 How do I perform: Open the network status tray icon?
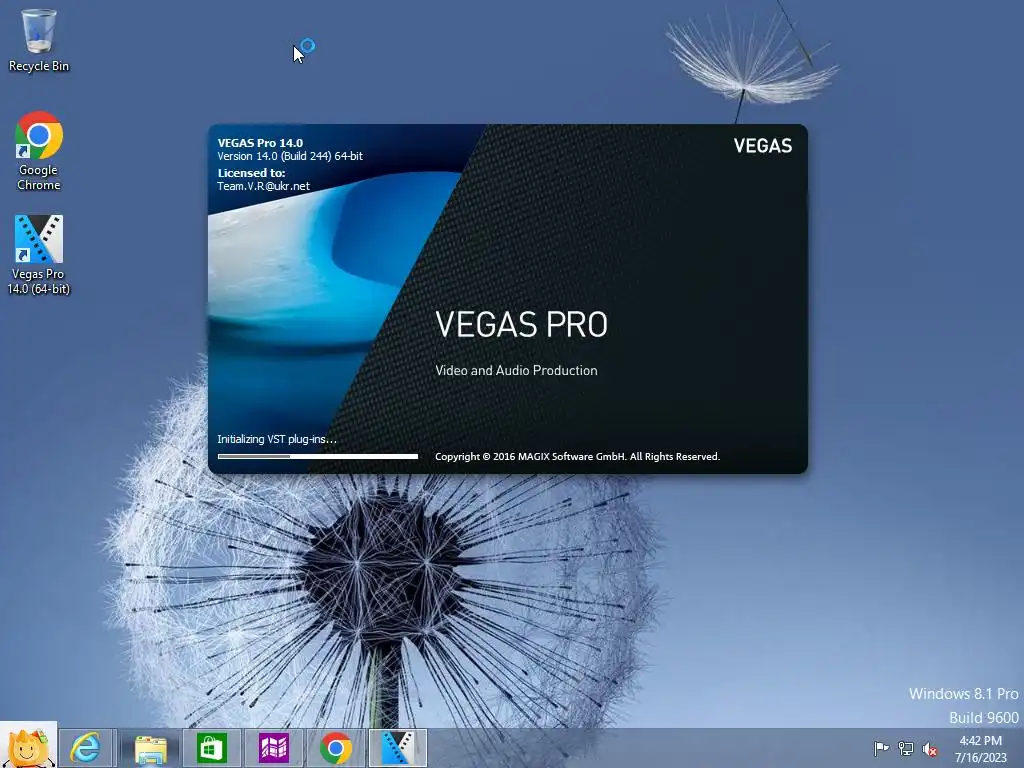[906, 748]
